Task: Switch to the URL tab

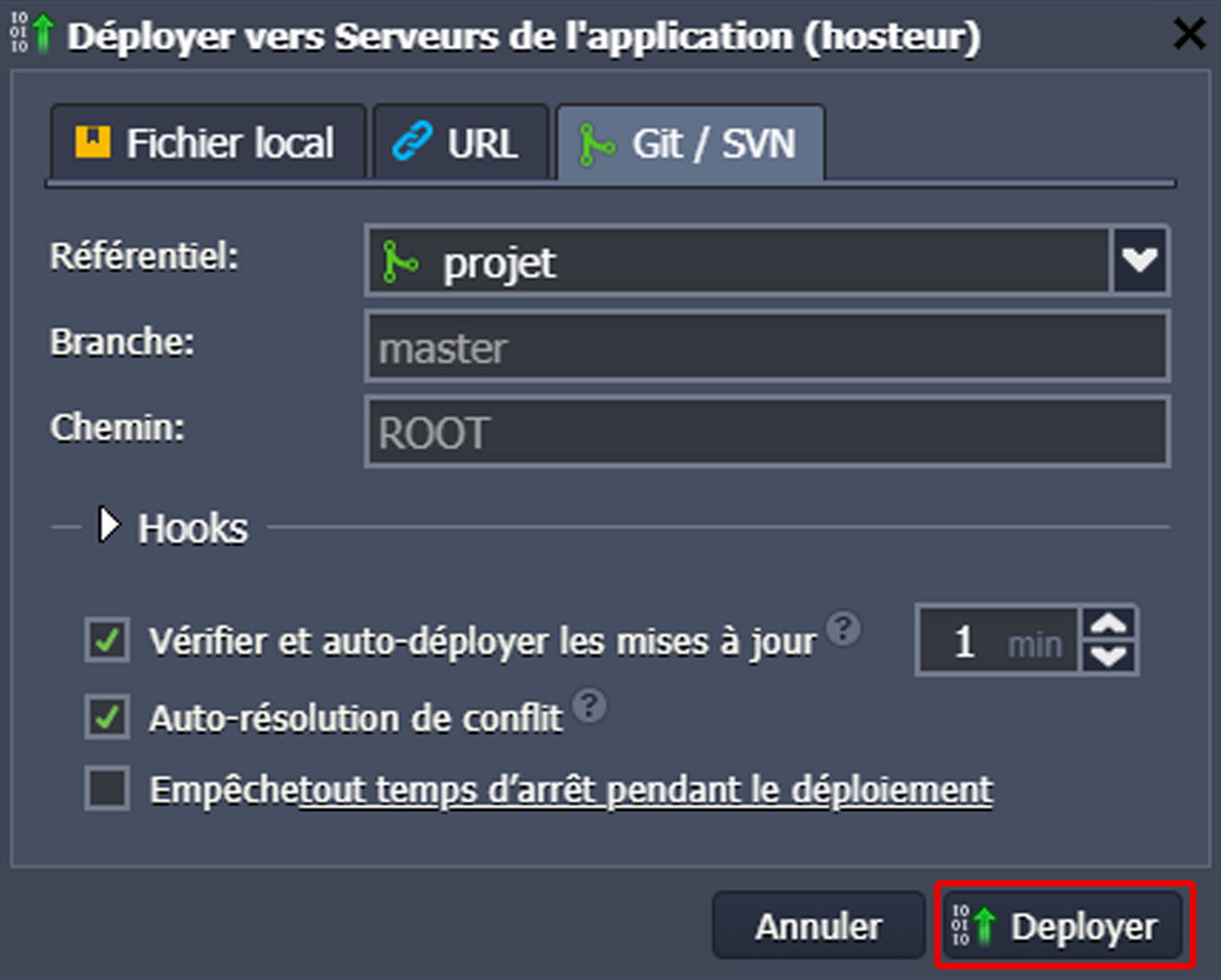Action: (461, 143)
